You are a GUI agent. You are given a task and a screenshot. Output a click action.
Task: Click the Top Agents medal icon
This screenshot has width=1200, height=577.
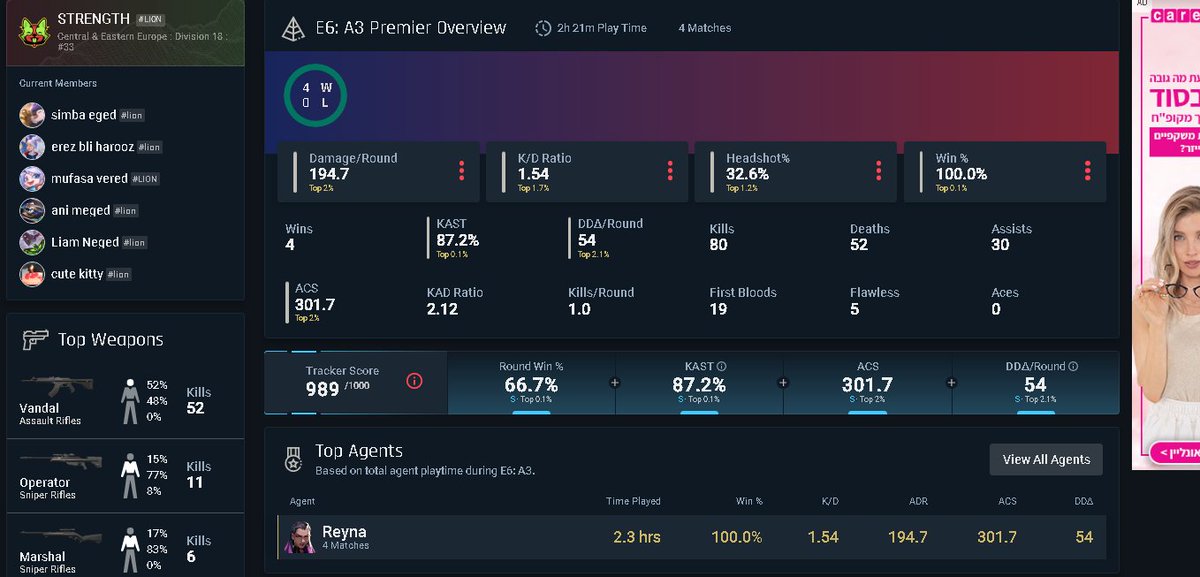point(292,458)
